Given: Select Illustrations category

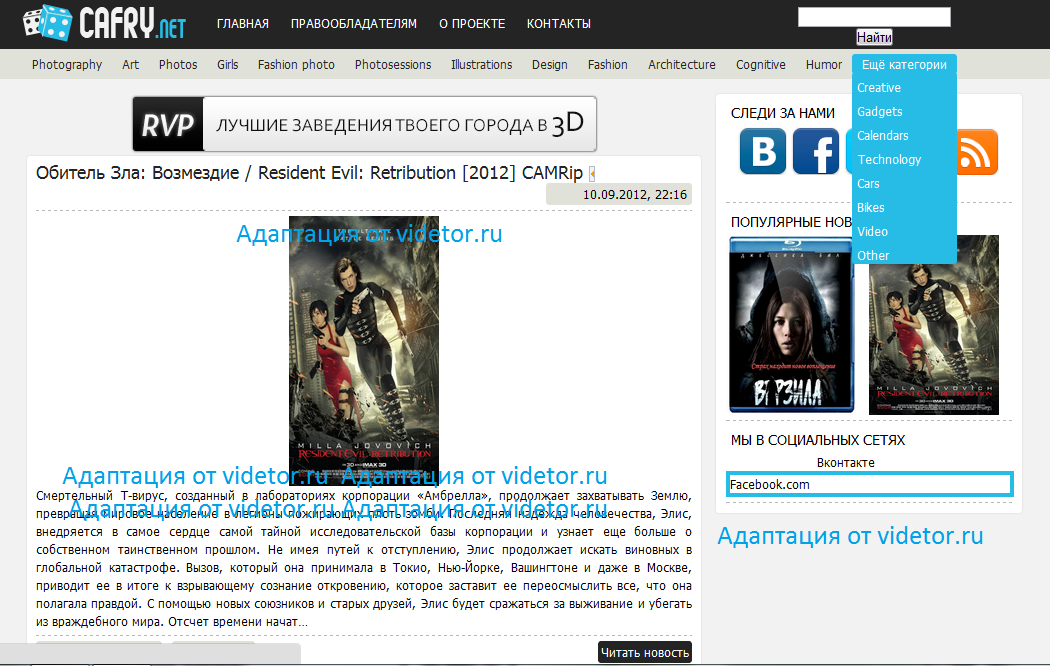Looking at the screenshot, I should coord(481,65).
